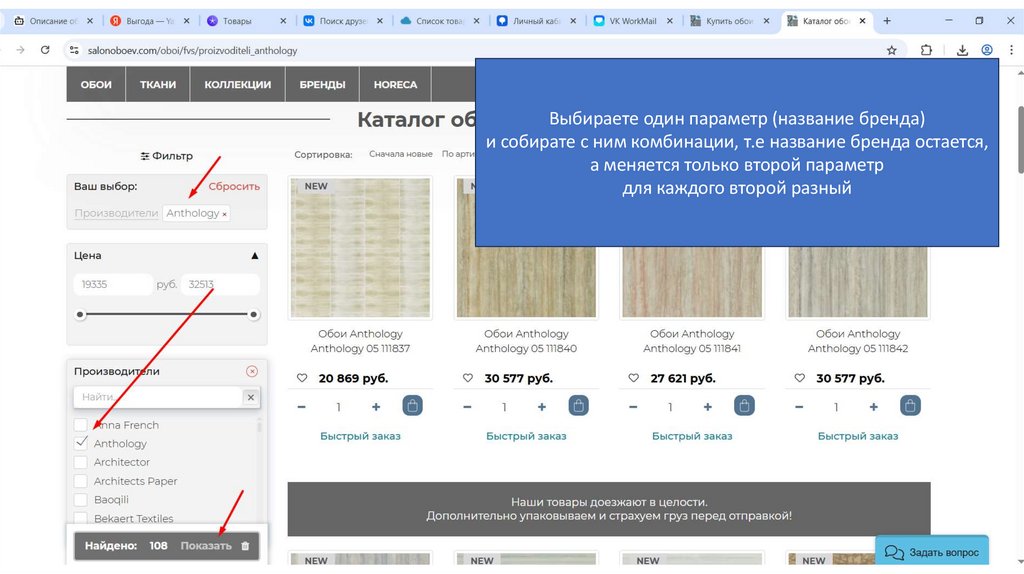Increase quantity for wallpaper 05 111837
This screenshot has height=574, width=1024.
(x=376, y=407)
